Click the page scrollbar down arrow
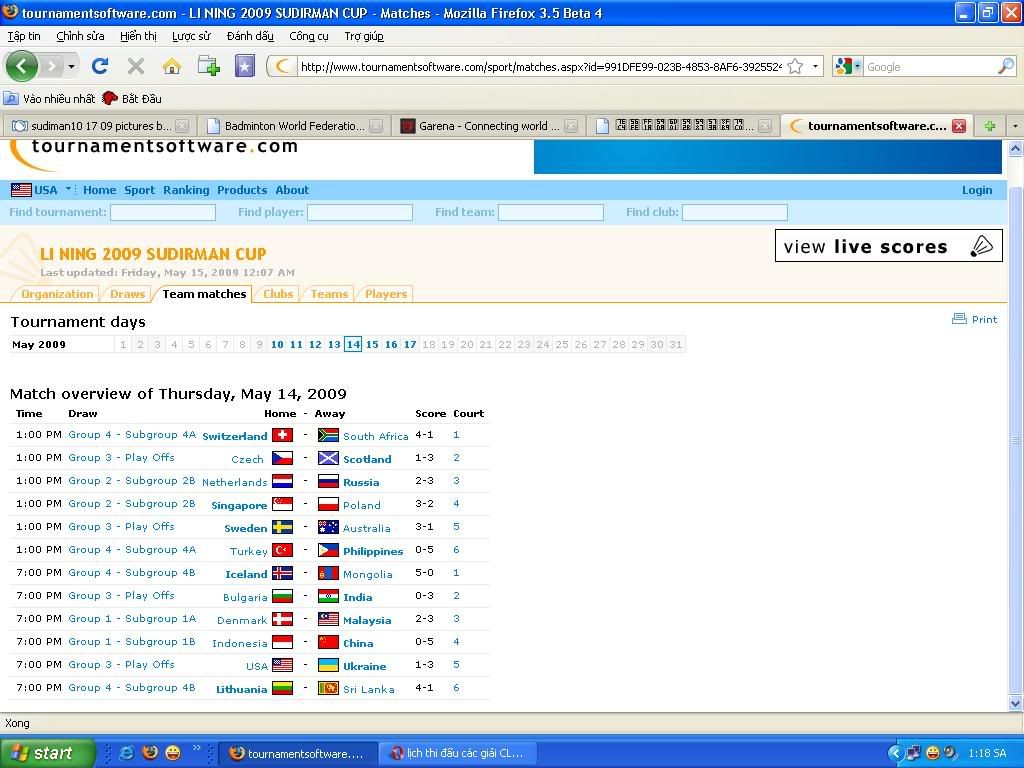The height and width of the screenshot is (768, 1024). (x=1015, y=703)
